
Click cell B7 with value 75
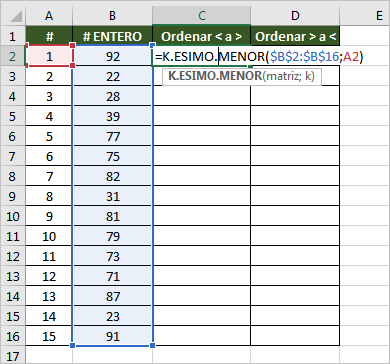click(x=113, y=156)
